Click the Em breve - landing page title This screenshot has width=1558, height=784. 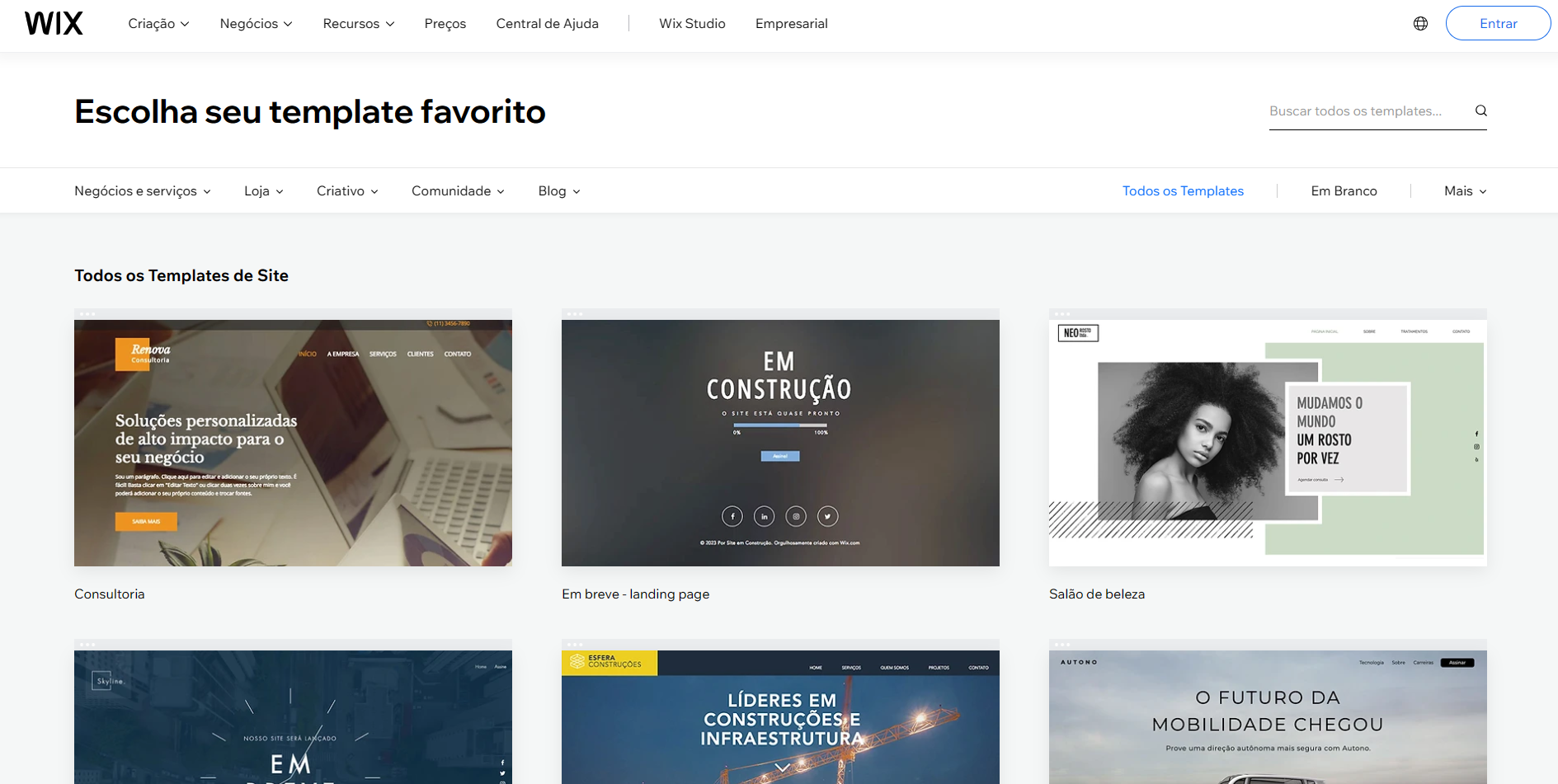(x=635, y=594)
